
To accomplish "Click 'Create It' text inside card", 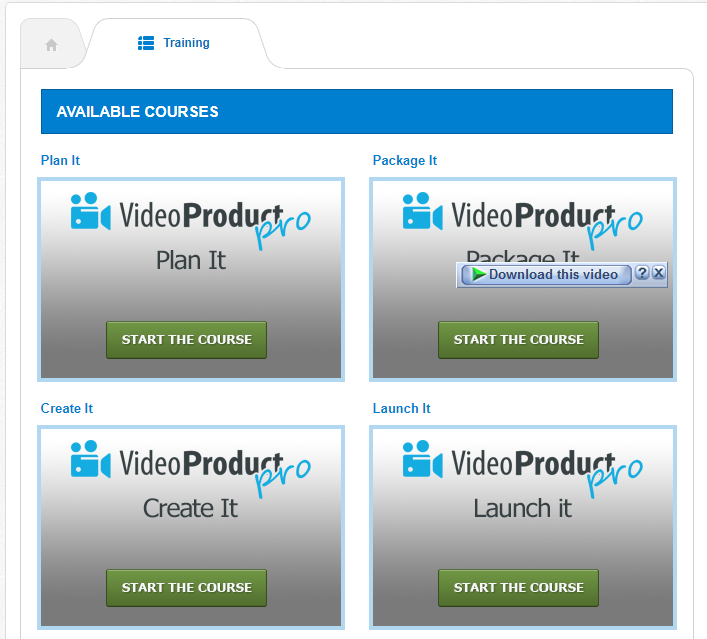I will [x=190, y=508].
